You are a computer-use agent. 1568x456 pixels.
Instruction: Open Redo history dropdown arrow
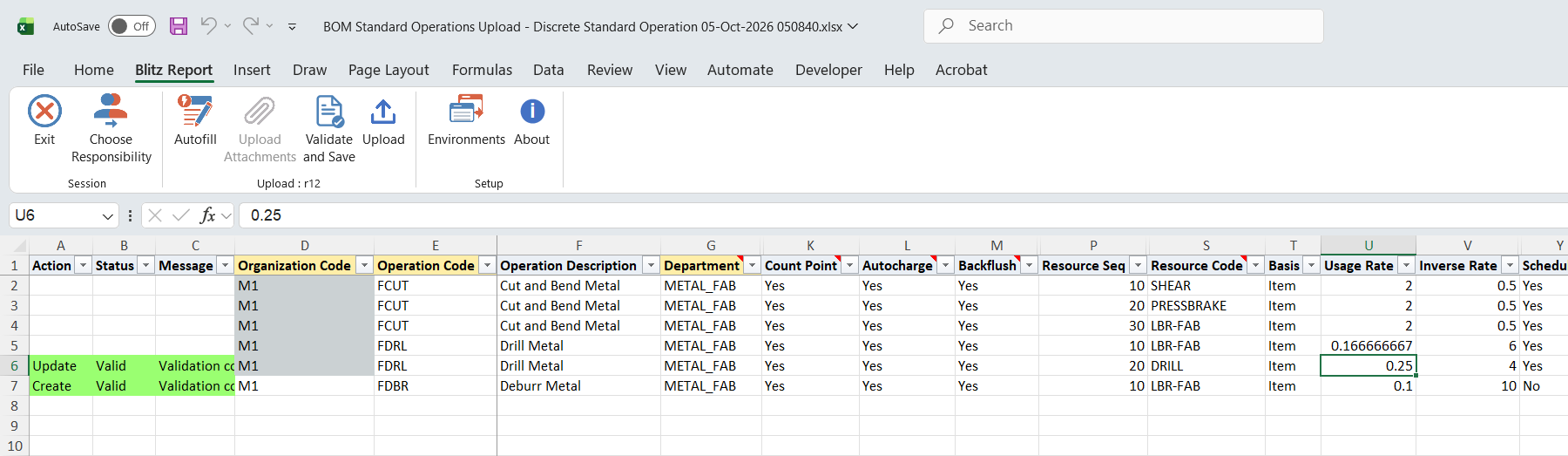(269, 26)
